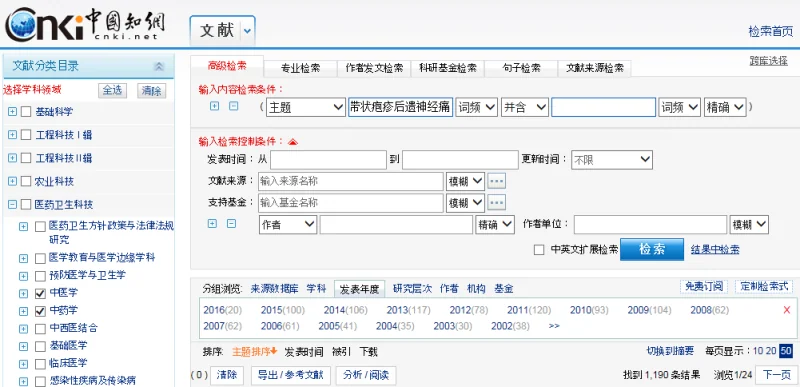Remove author row with minus icon
This screenshot has height=387, width=800.
231,223
